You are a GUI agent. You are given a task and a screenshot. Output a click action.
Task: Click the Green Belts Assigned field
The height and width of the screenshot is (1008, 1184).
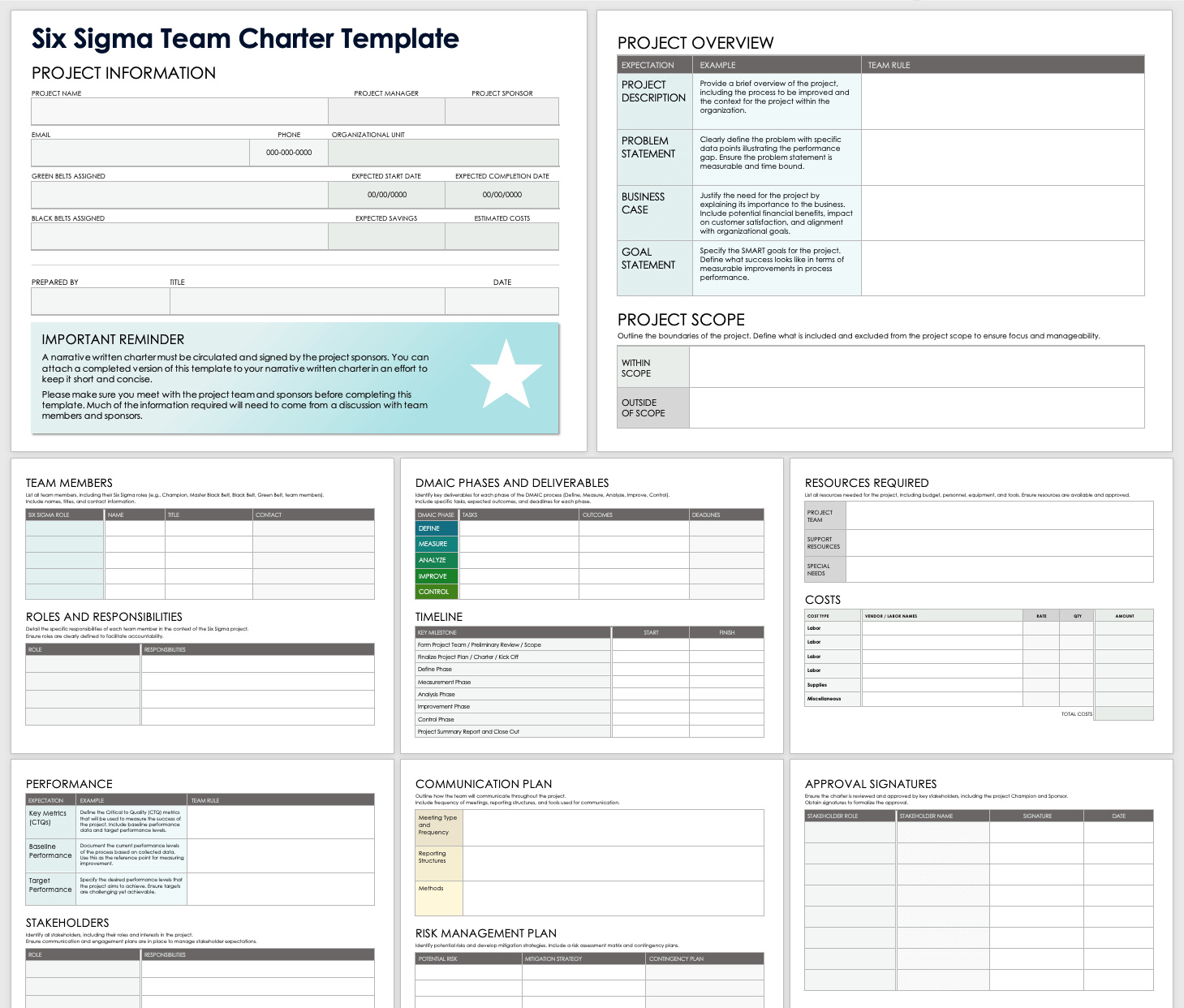(x=179, y=195)
